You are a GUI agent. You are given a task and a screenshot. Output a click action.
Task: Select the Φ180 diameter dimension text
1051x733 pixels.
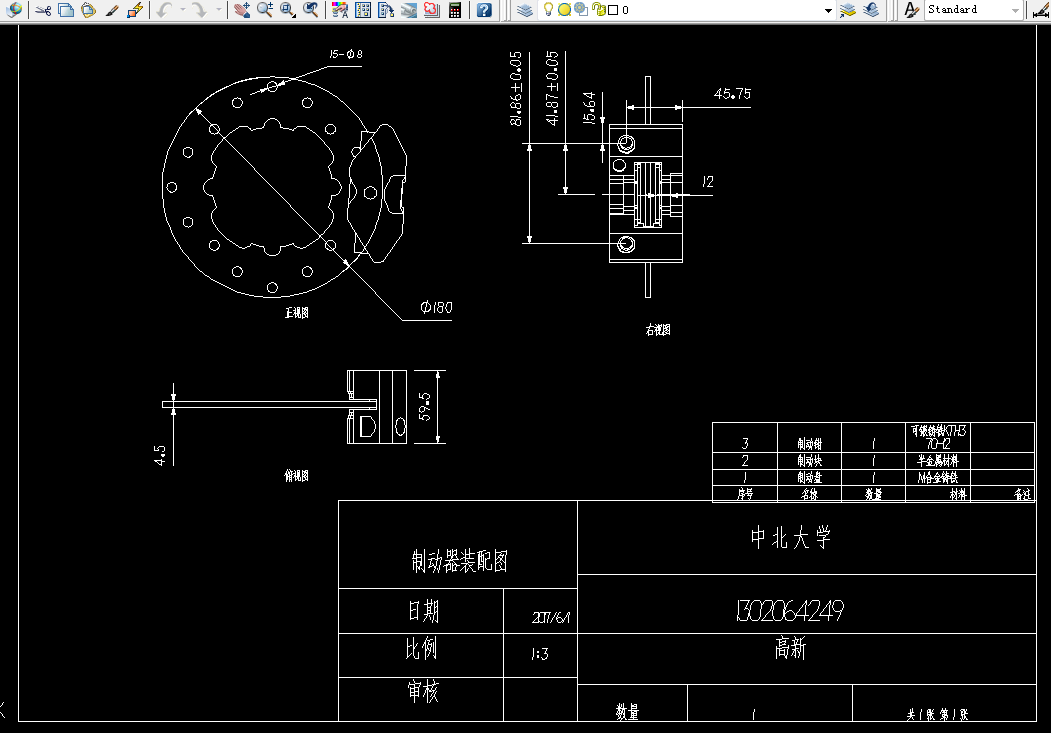[x=436, y=308]
